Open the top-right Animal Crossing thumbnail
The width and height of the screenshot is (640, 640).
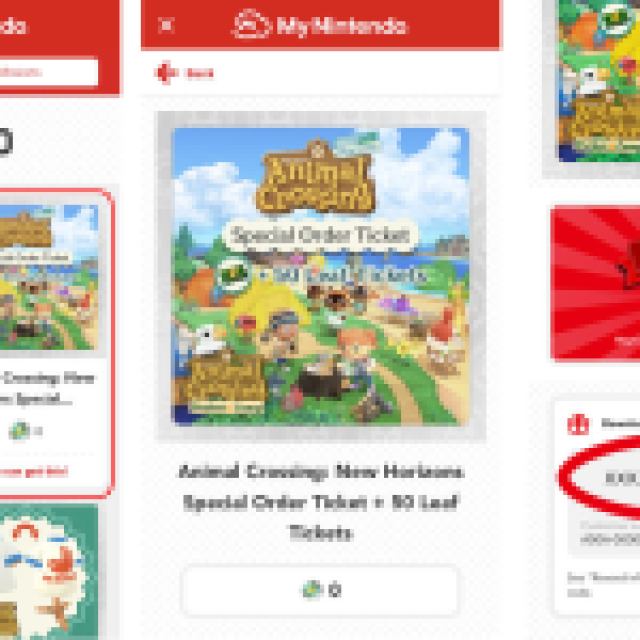pos(599,81)
